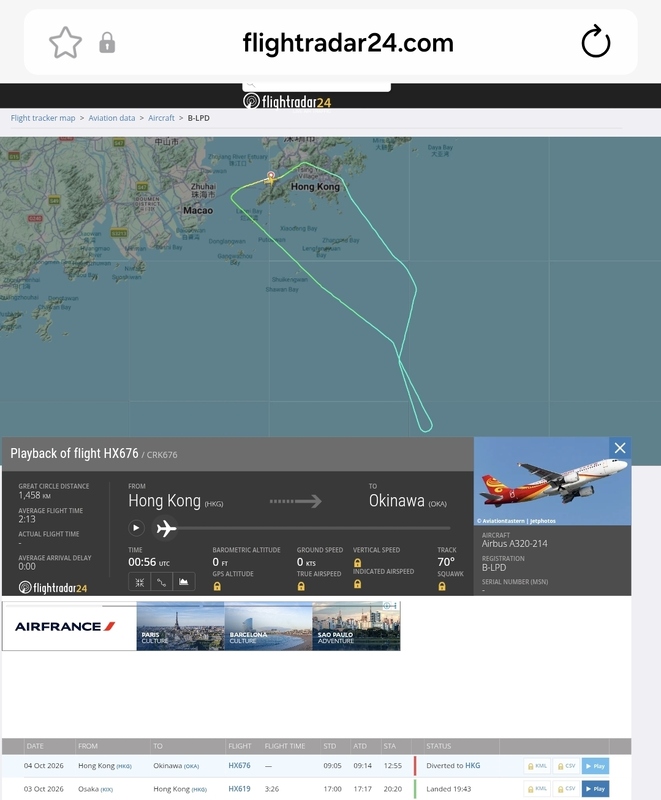Screen dimensions: 661x800
Task: Click the Flightradar24 logo in the header
Action: click(287, 101)
